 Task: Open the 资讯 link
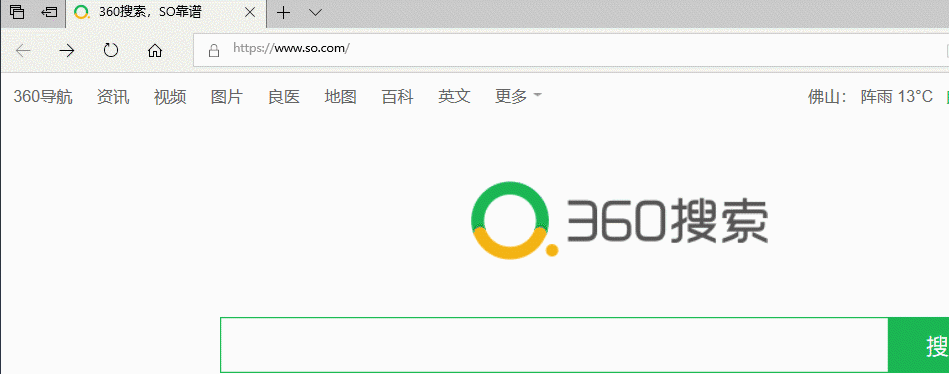(x=113, y=97)
